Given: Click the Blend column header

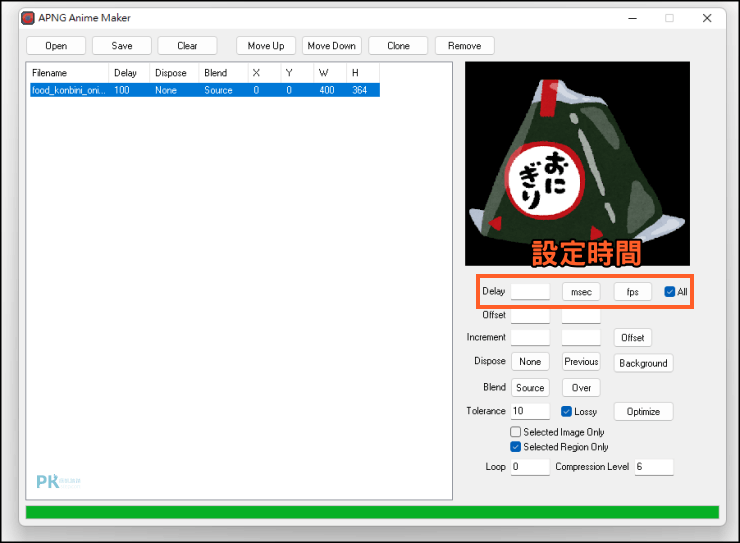Looking at the screenshot, I should (x=223, y=73).
